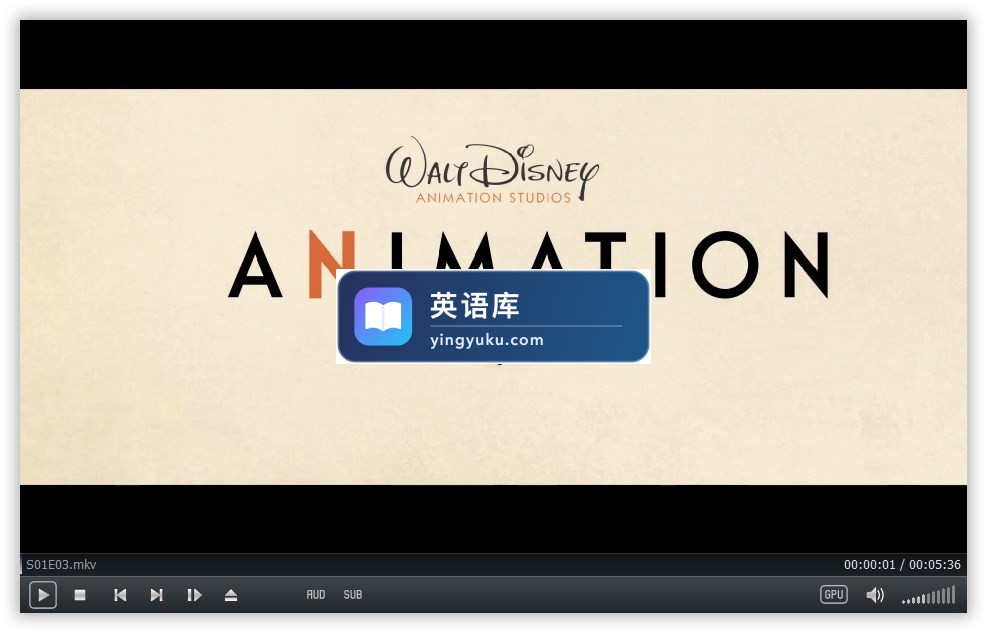This screenshot has height=633, width=987.
Task: Start playback with the Play button
Action: pos(43,595)
